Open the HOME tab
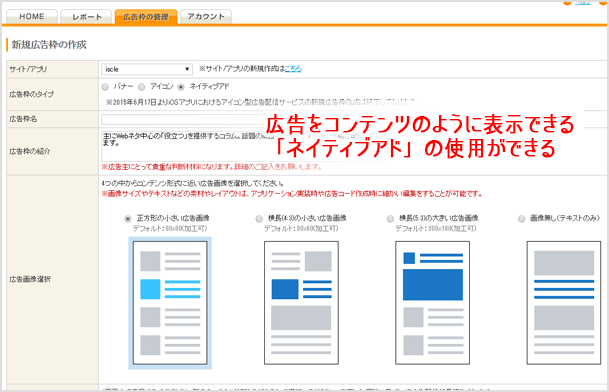This screenshot has height=392, width=609. pyautogui.click(x=32, y=17)
